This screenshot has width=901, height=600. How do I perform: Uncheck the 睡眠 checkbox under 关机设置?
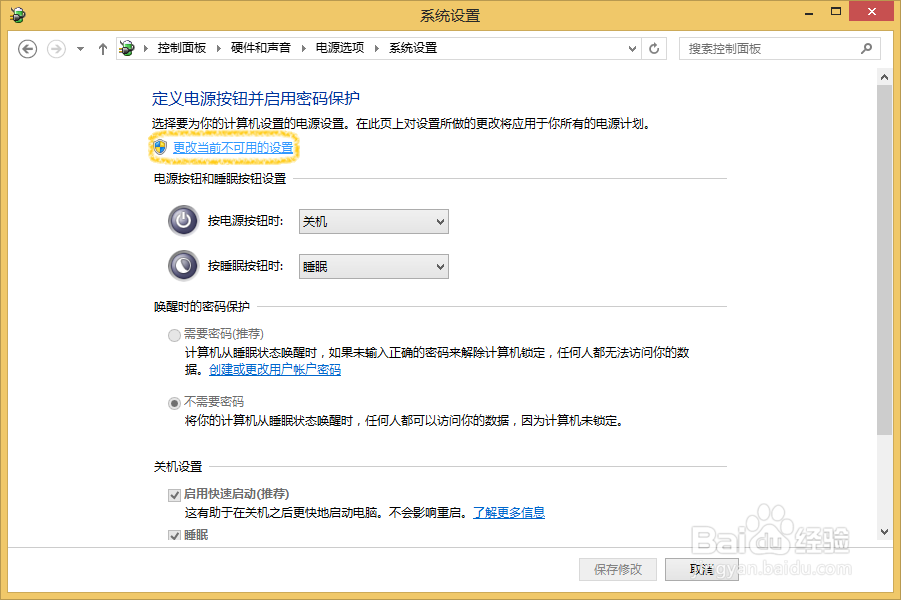coord(174,535)
